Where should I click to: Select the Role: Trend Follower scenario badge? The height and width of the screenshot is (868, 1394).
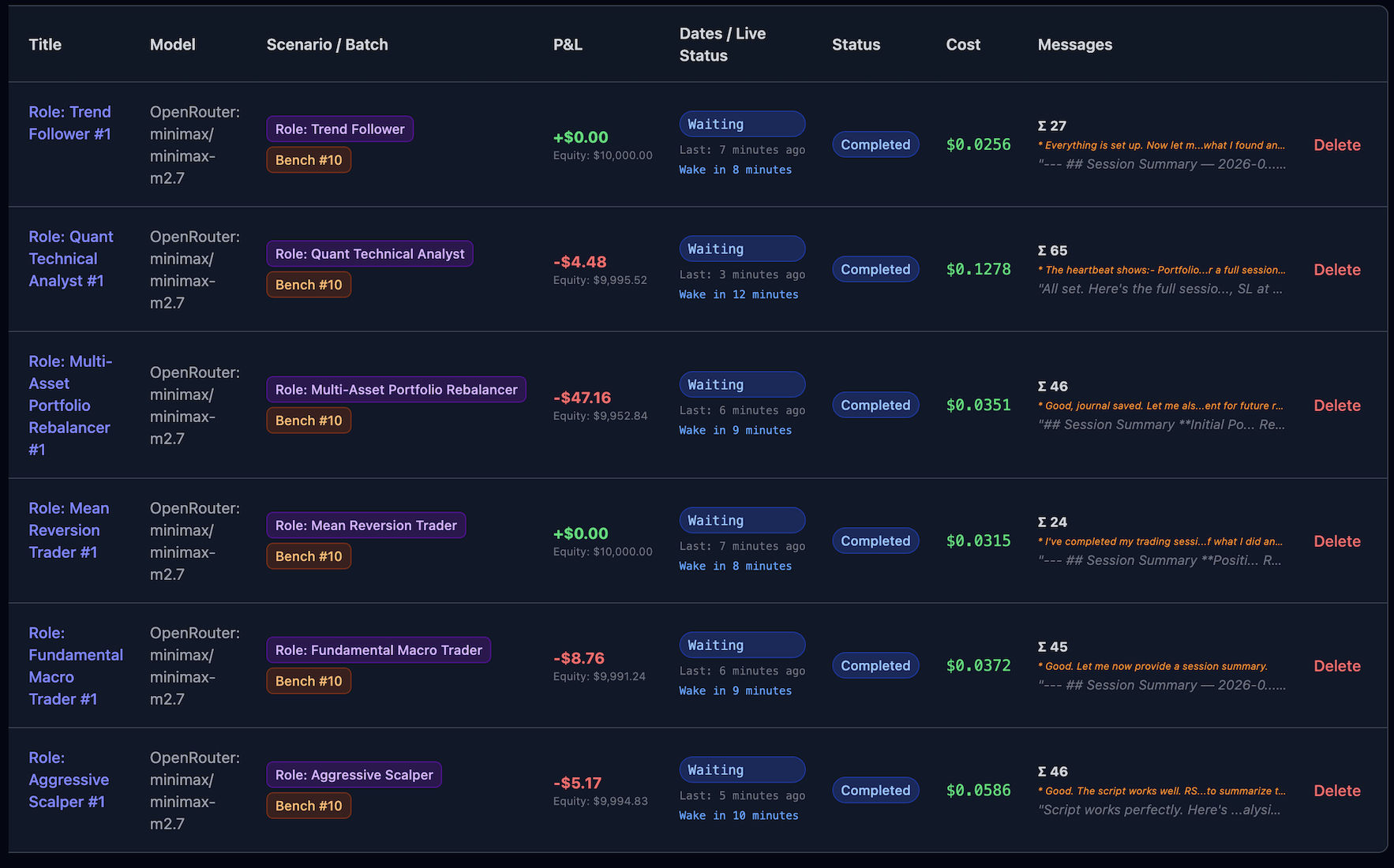click(x=339, y=129)
